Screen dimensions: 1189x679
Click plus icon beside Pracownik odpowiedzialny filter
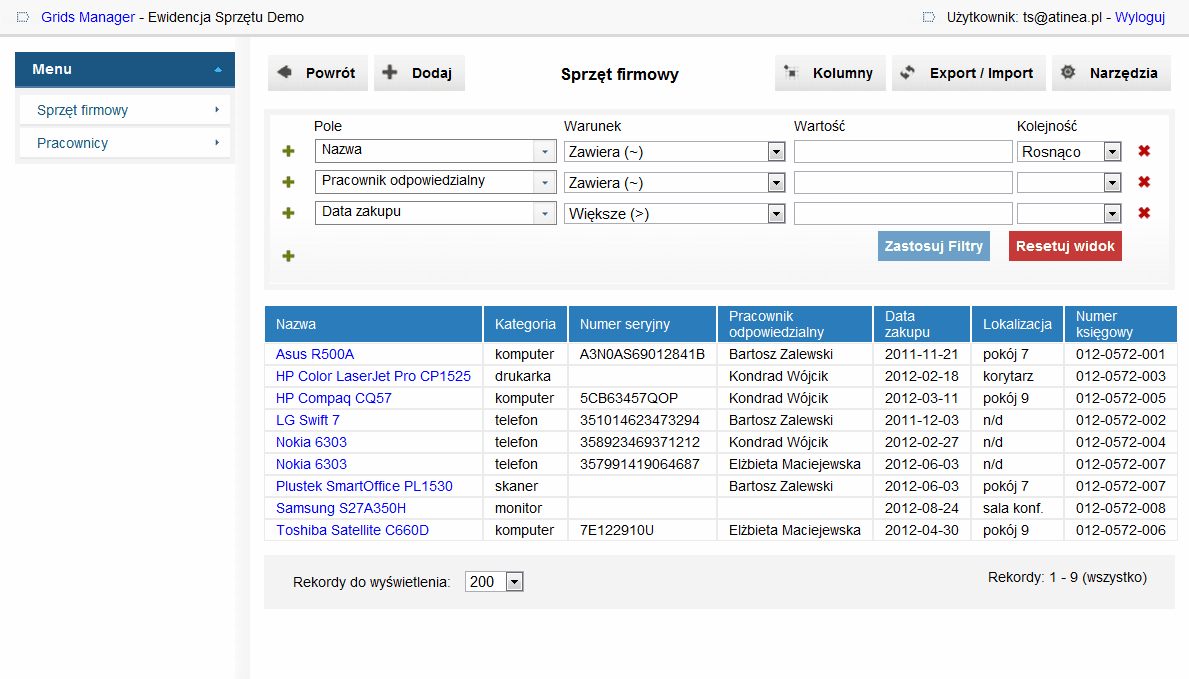(289, 182)
